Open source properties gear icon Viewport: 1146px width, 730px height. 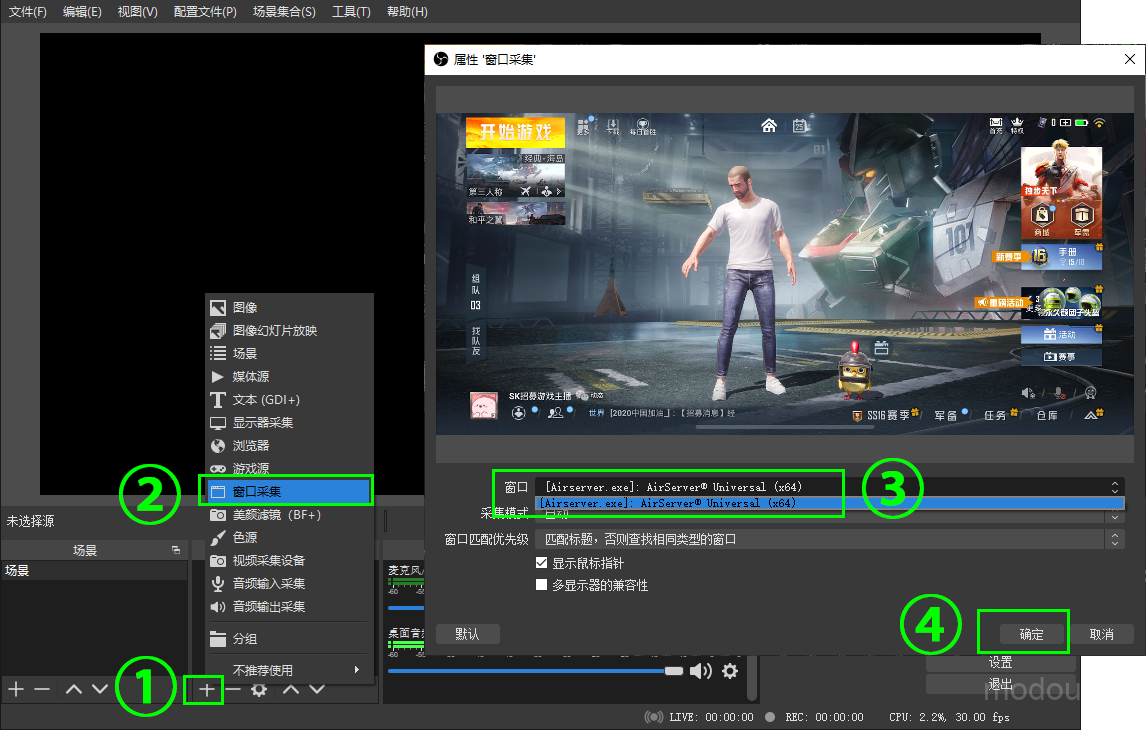(x=259, y=689)
